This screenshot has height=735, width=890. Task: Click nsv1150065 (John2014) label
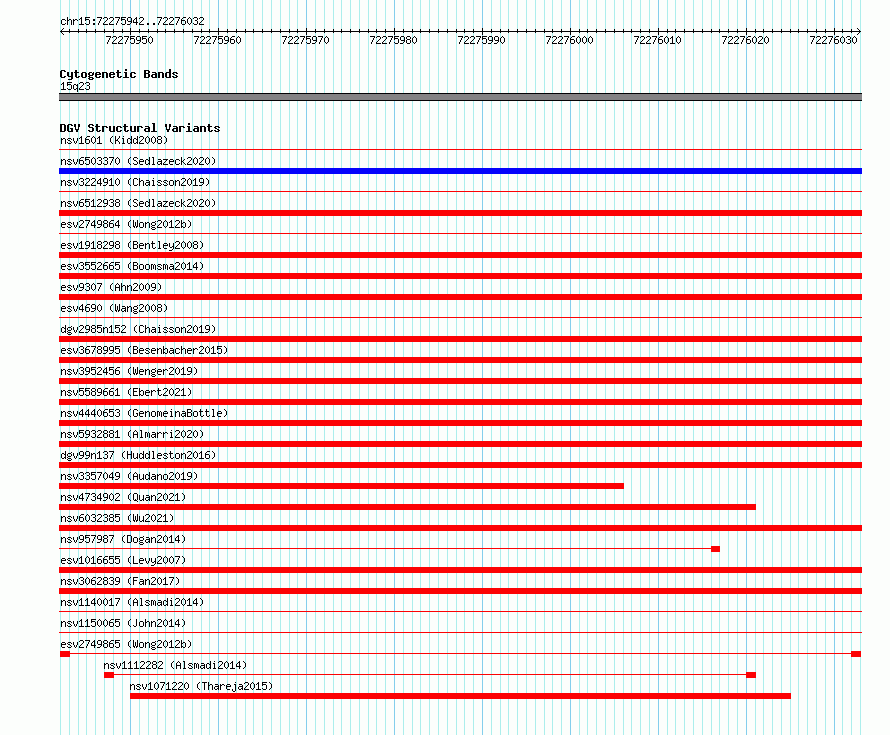[123, 623]
